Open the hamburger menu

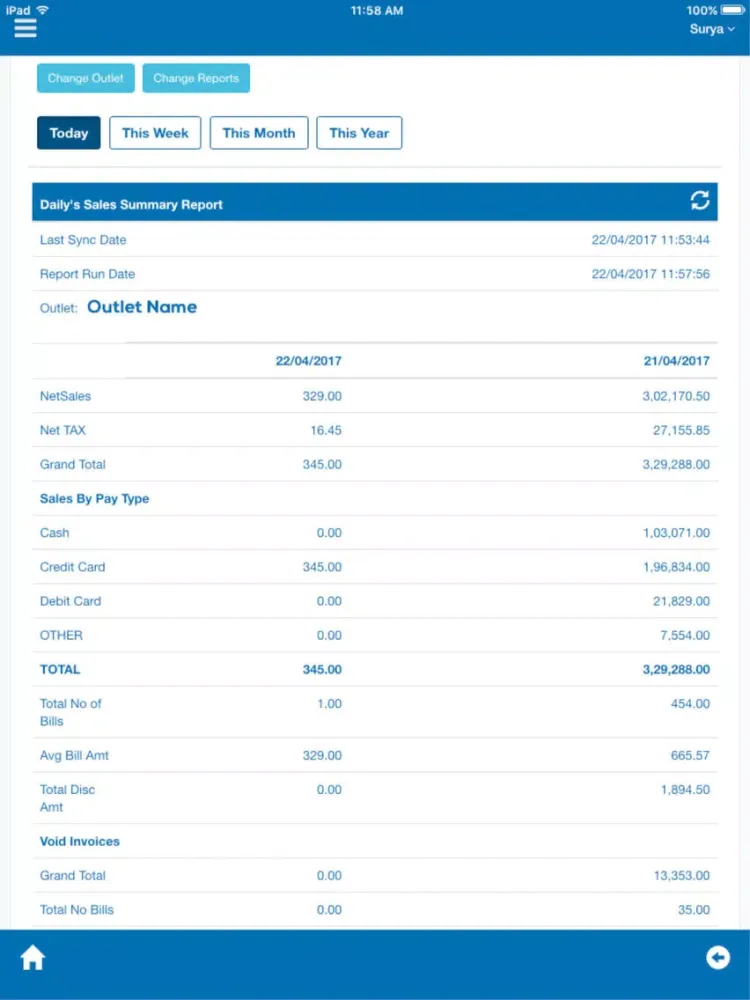point(26,29)
